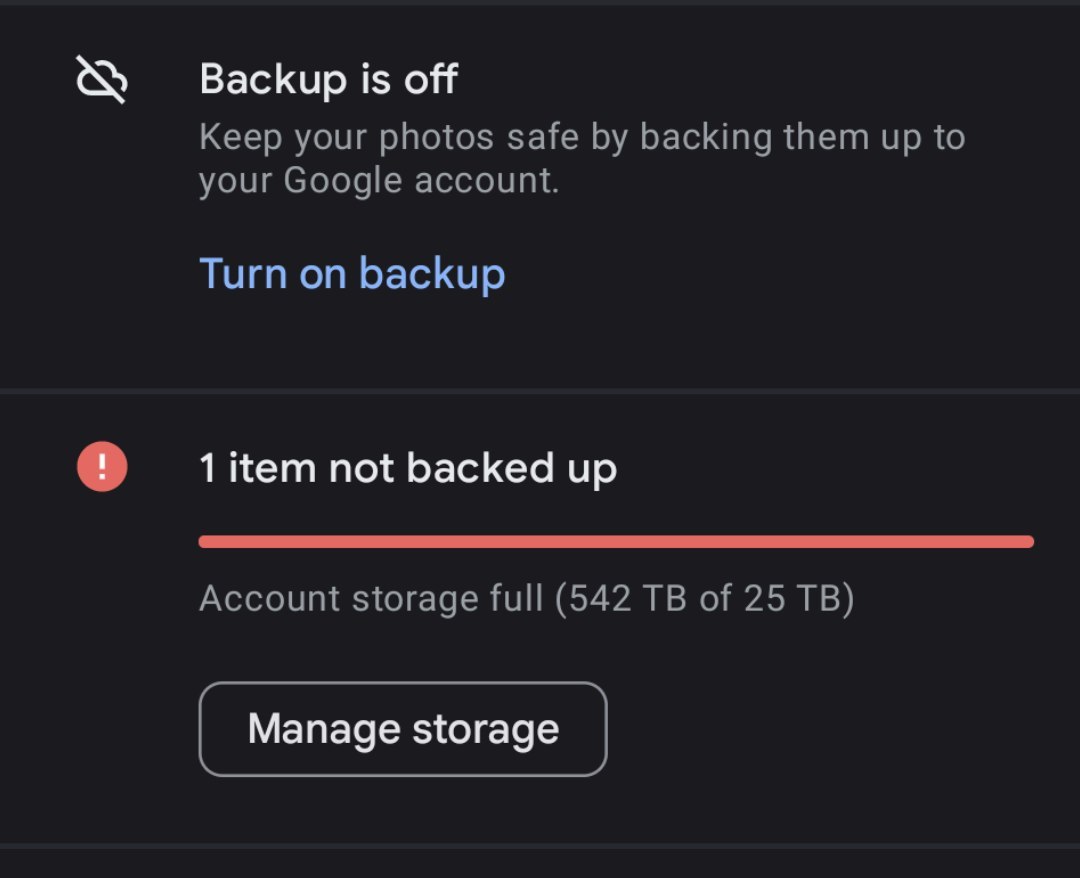The width and height of the screenshot is (1080, 878).
Task: Tap the word 'backup' in the blue link
Action: tap(432, 274)
